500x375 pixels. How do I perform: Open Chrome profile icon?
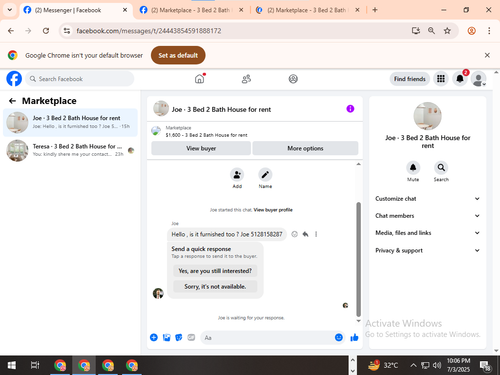click(471, 31)
